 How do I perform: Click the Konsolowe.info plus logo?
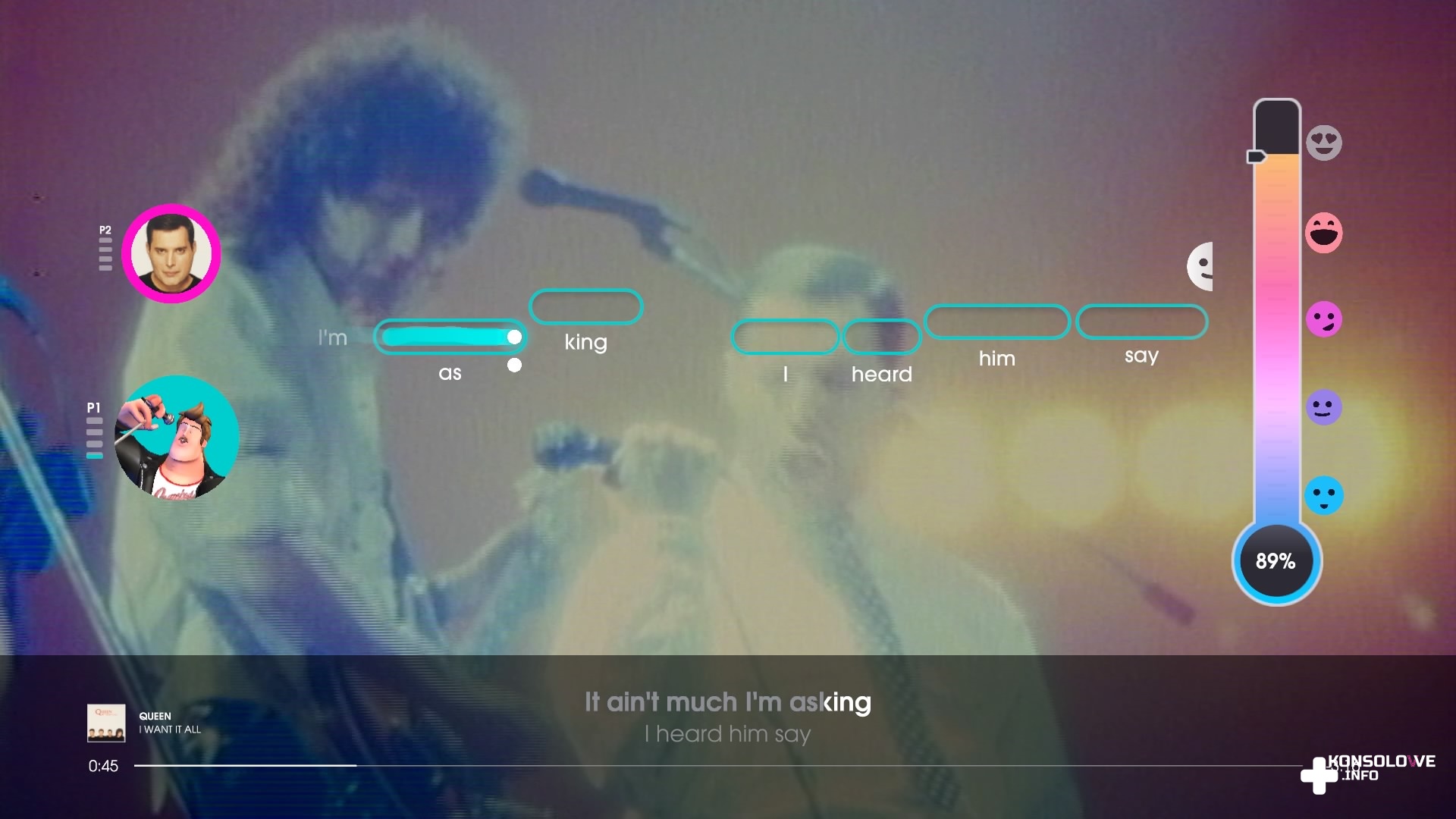point(1319,775)
